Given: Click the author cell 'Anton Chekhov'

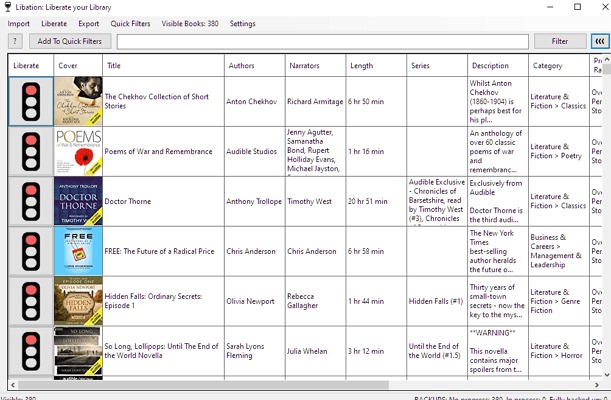Looking at the screenshot, I should coord(254,101).
